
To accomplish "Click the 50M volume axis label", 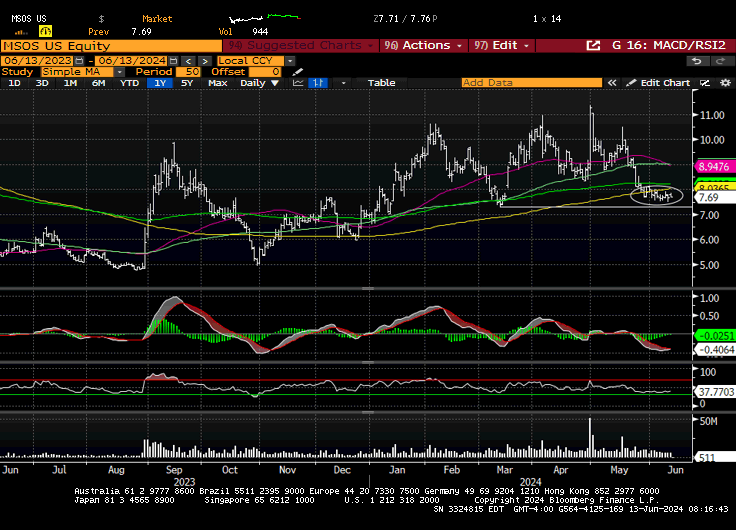I will click(x=708, y=422).
